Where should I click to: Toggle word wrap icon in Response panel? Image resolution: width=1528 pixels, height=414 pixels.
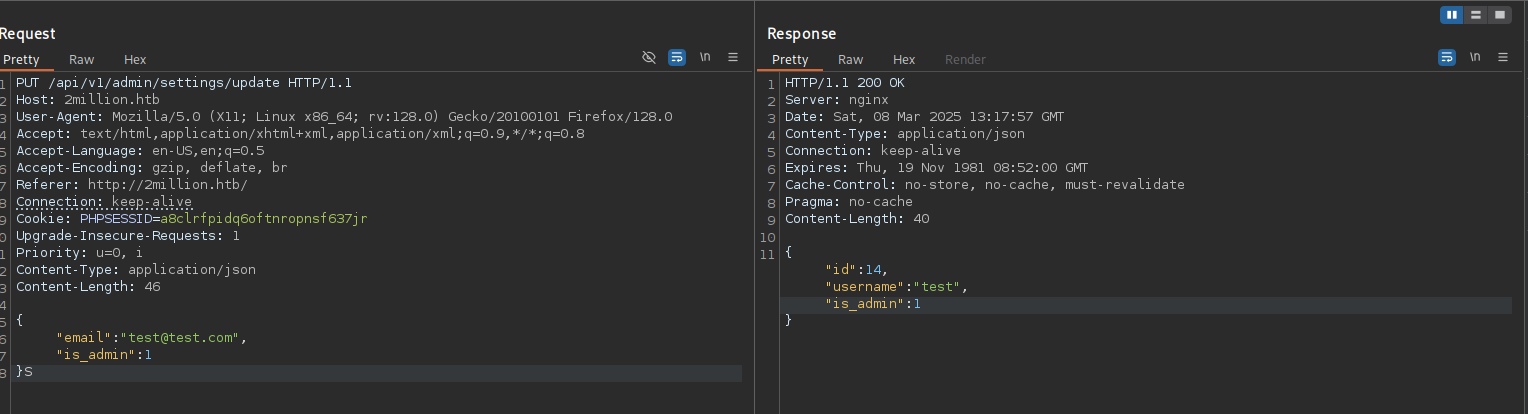coord(1447,57)
